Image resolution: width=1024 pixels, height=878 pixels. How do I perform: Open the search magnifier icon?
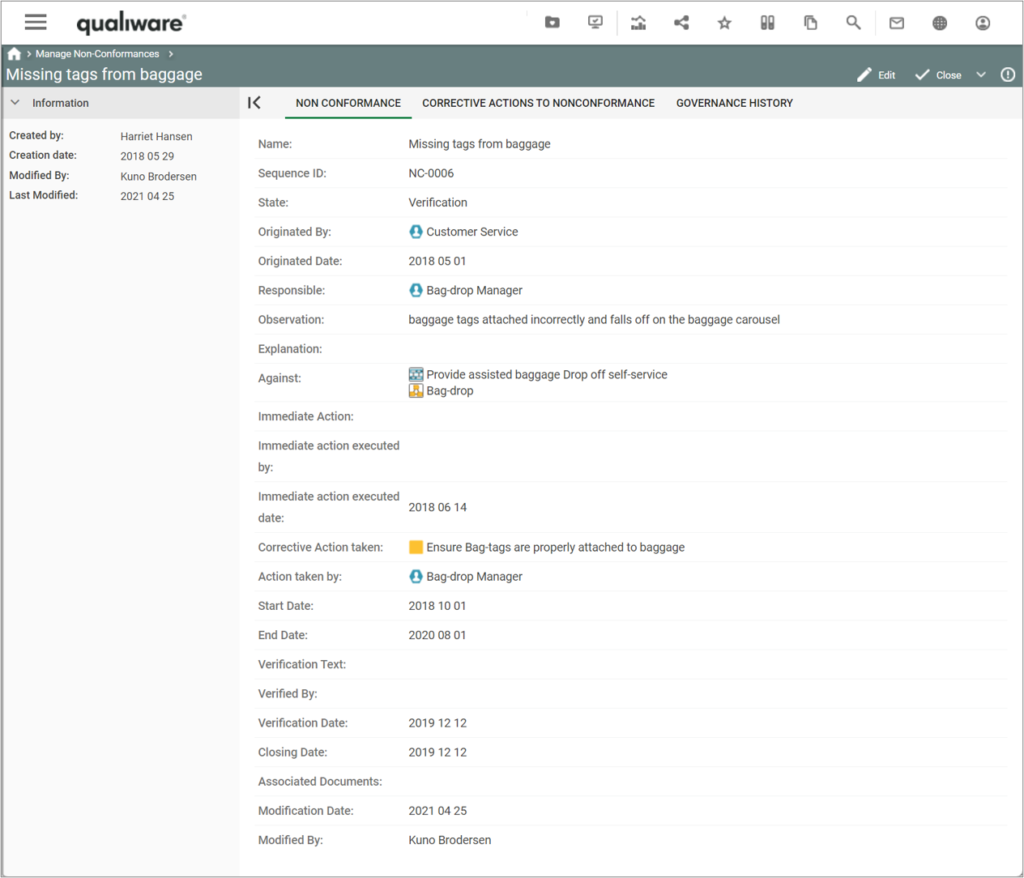tap(853, 22)
